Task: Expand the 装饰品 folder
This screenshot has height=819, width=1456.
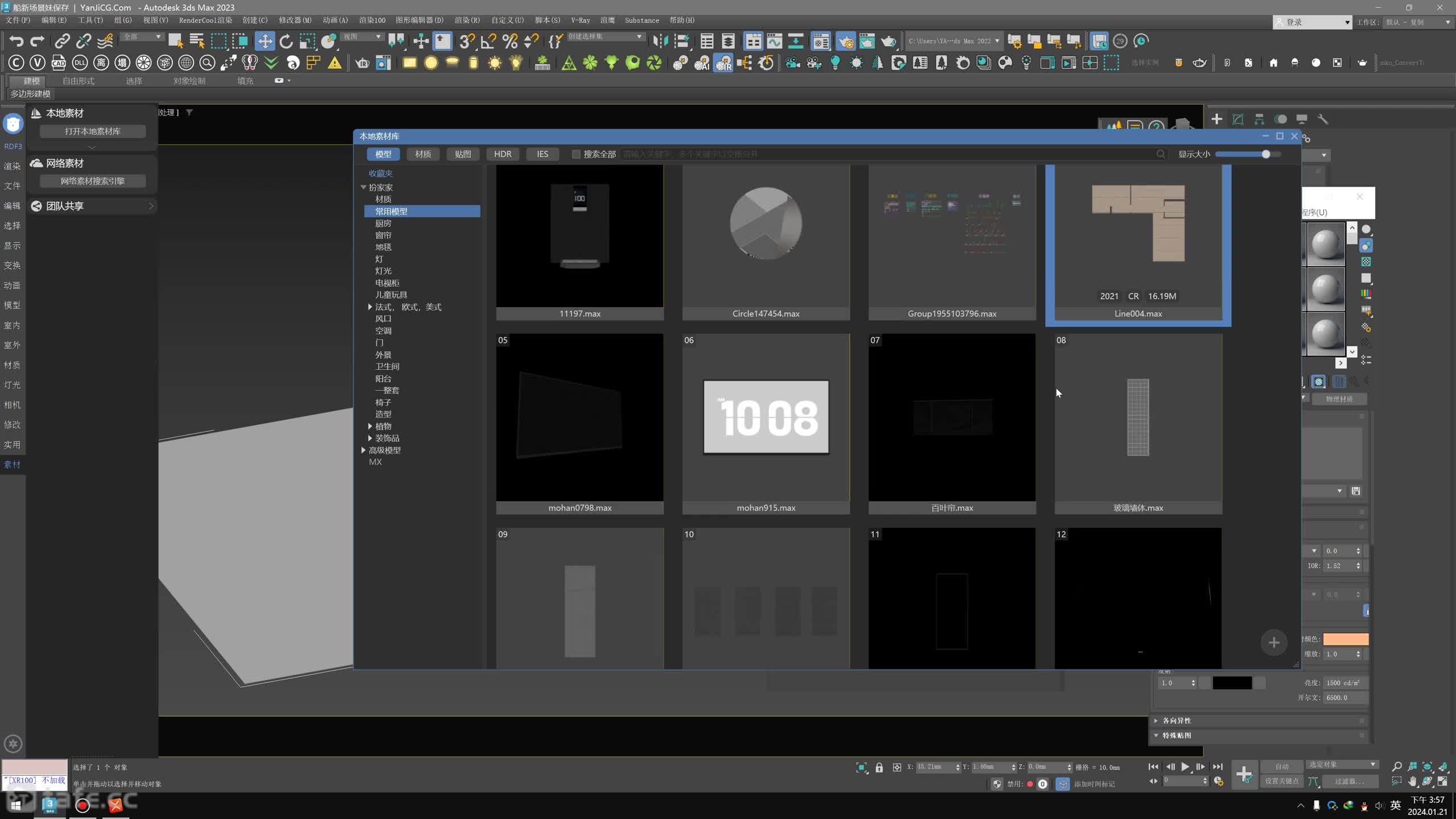Action: point(370,438)
